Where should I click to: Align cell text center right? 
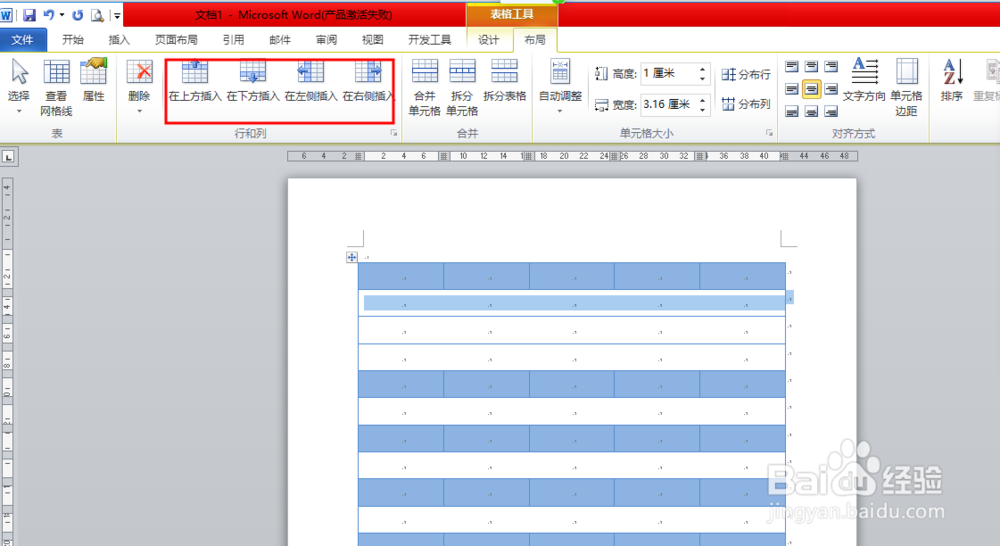coord(831,89)
